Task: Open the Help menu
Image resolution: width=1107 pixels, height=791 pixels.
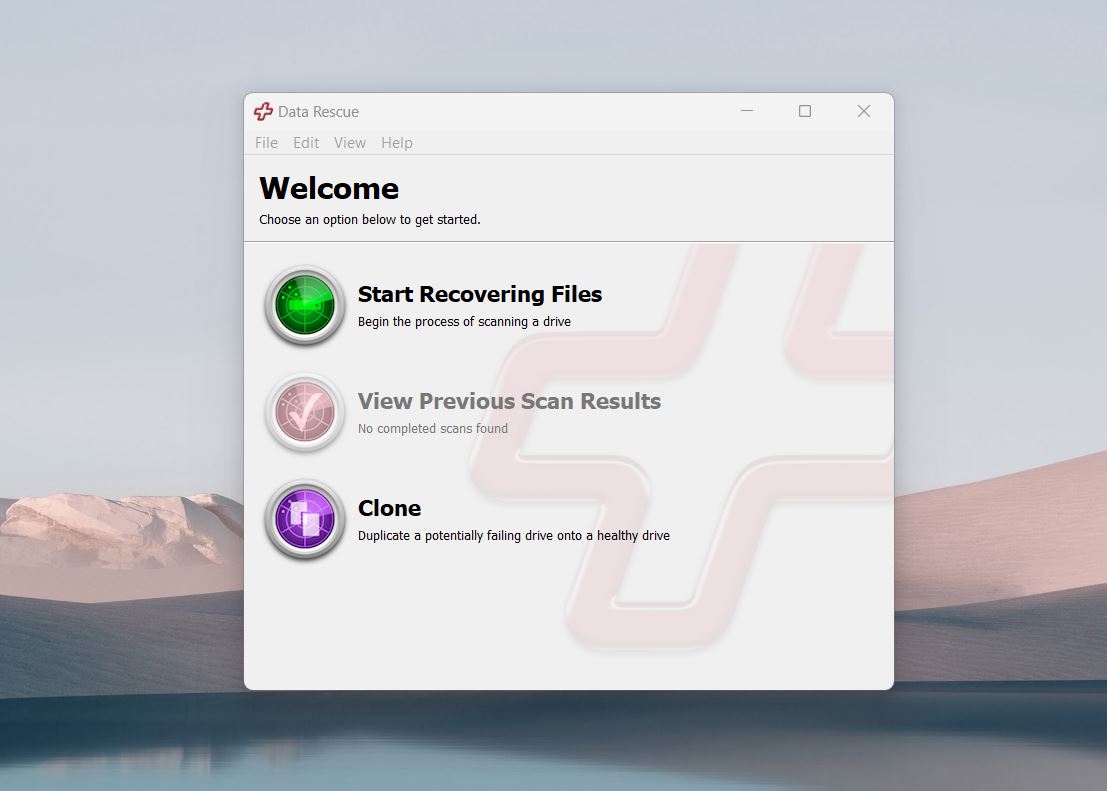Action: tap(397, 143)
